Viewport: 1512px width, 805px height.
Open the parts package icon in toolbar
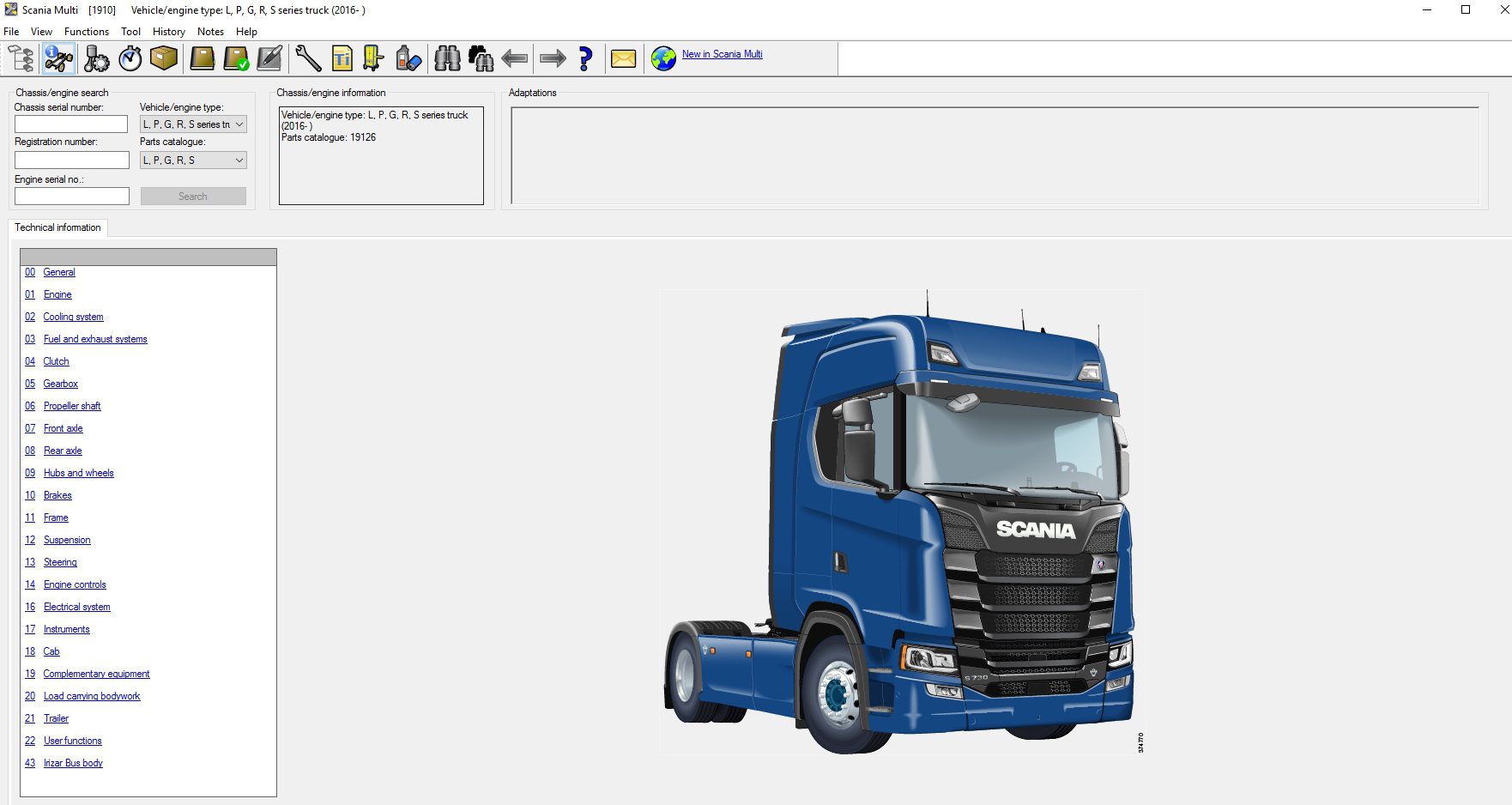(x=163, y=57)
